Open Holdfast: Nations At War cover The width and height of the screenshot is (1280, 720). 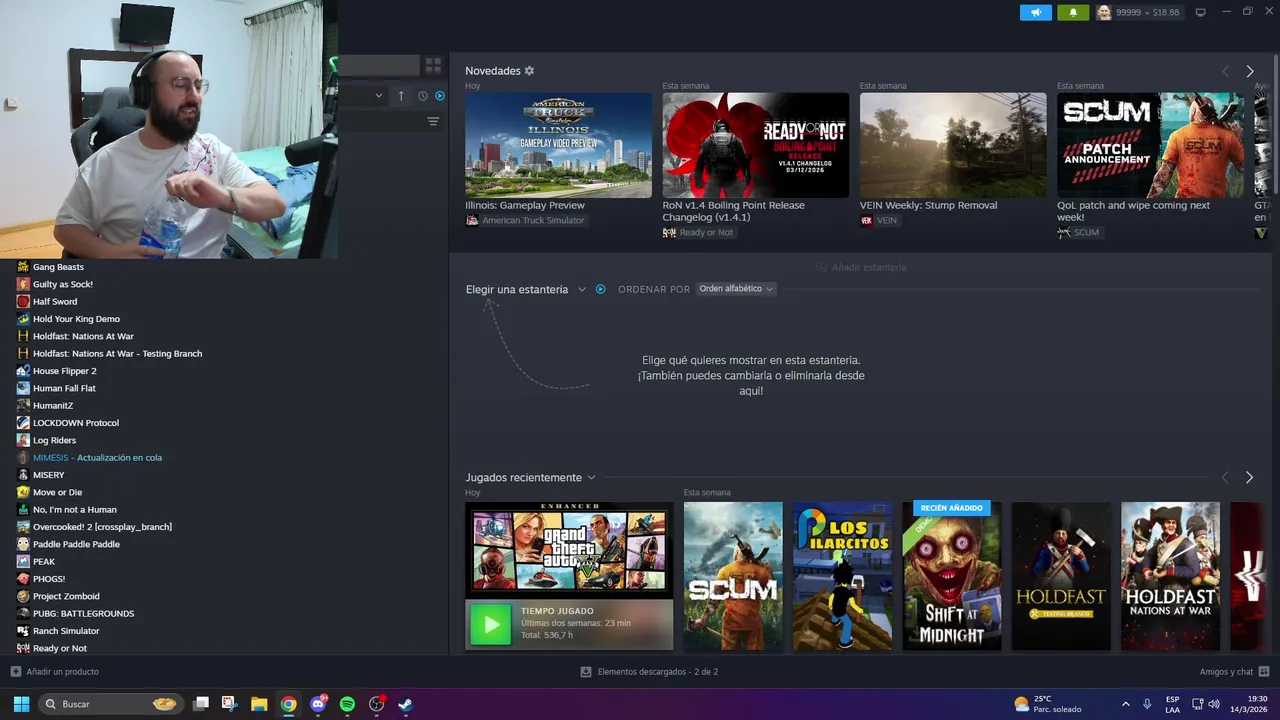(x=1170, y=576)
